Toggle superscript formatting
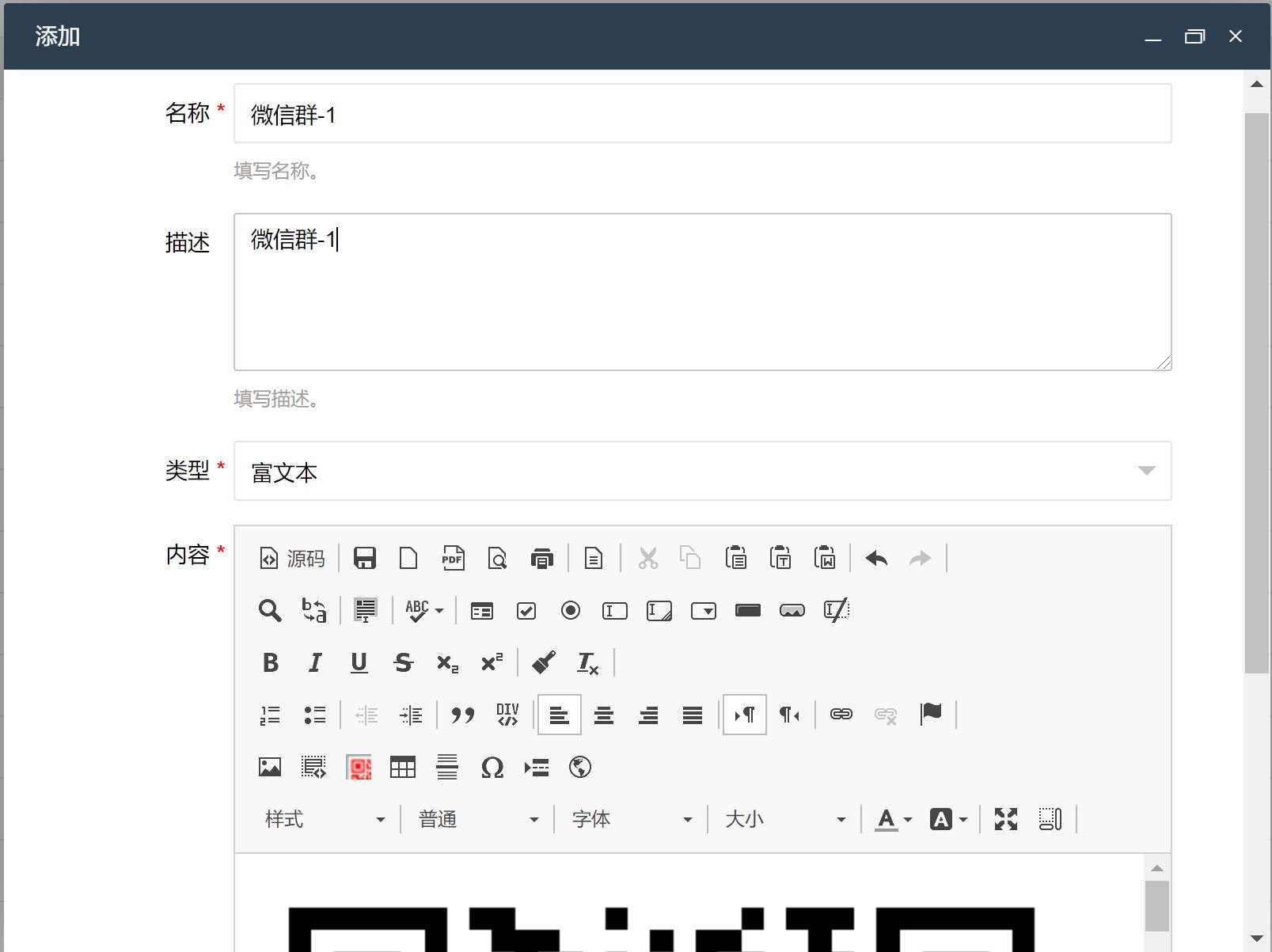 pos(492,662)
